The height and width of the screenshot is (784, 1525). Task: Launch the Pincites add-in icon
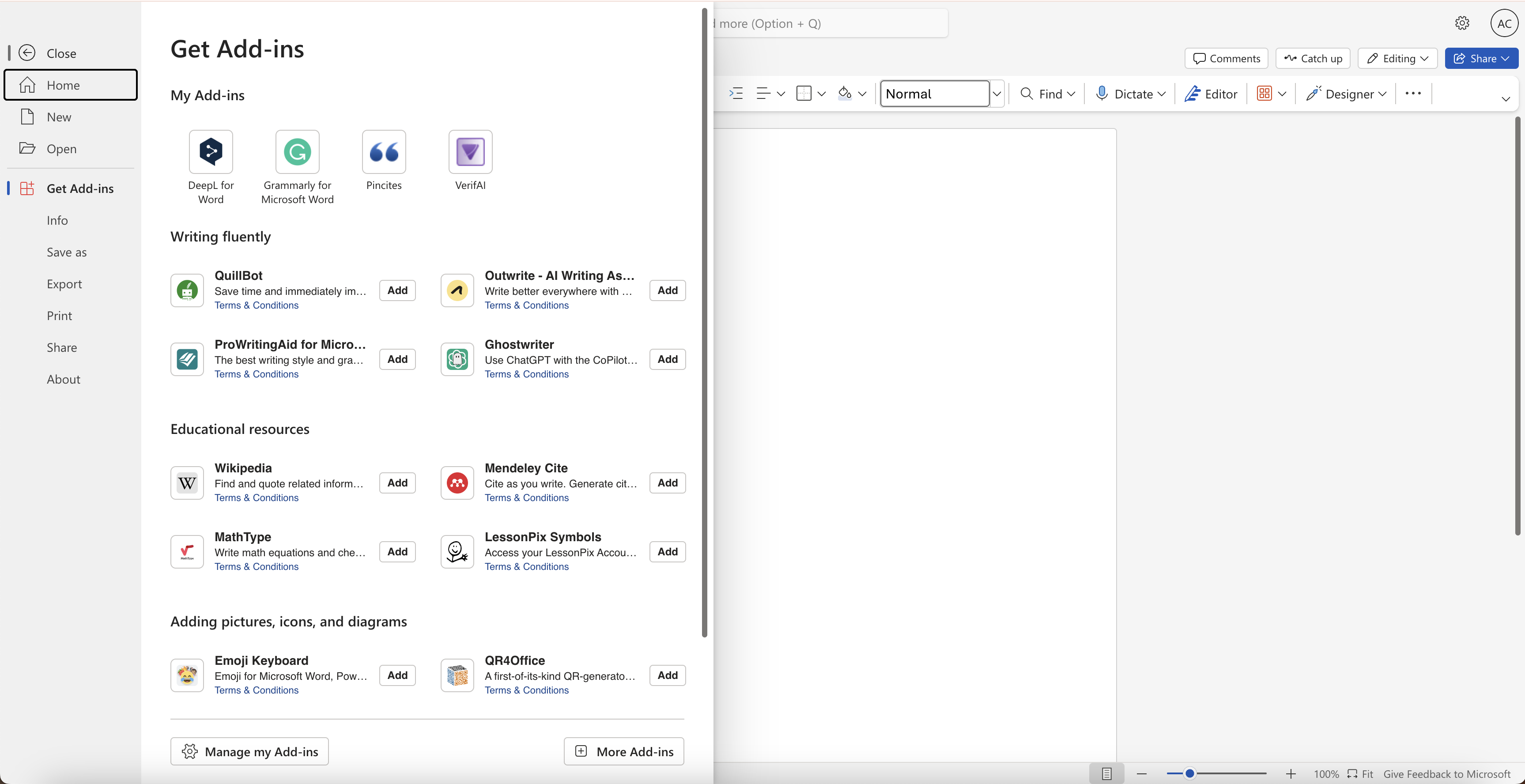(384, 152)
